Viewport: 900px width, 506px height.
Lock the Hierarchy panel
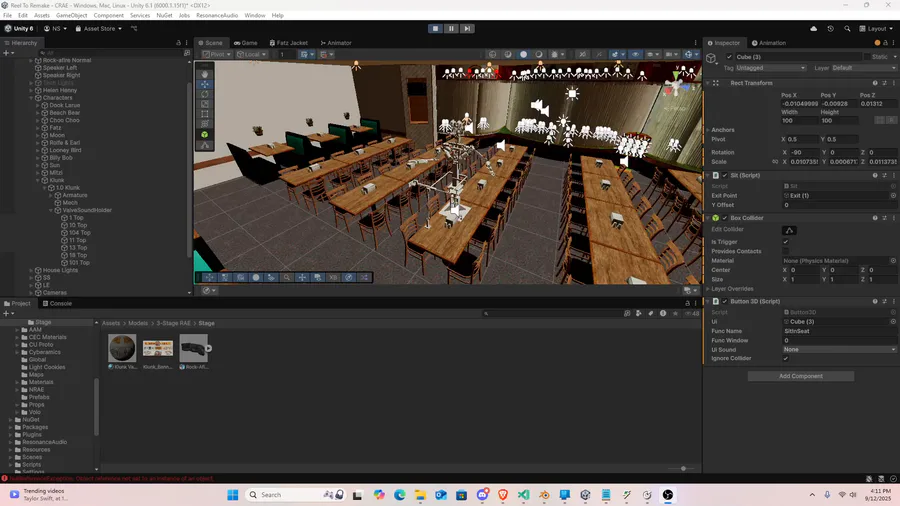(179, 43)
